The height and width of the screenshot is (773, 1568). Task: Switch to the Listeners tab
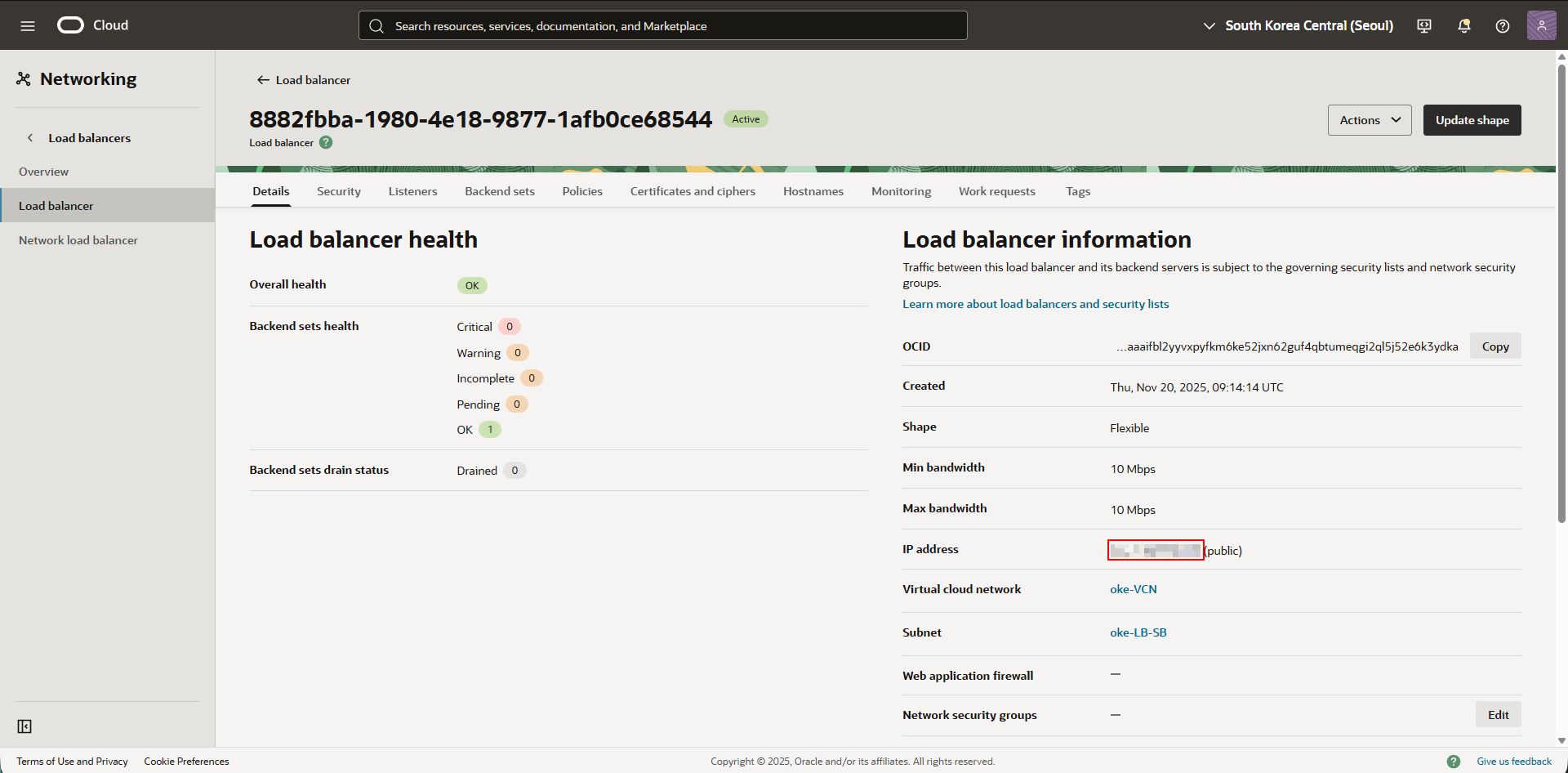(x=412, y=191)
